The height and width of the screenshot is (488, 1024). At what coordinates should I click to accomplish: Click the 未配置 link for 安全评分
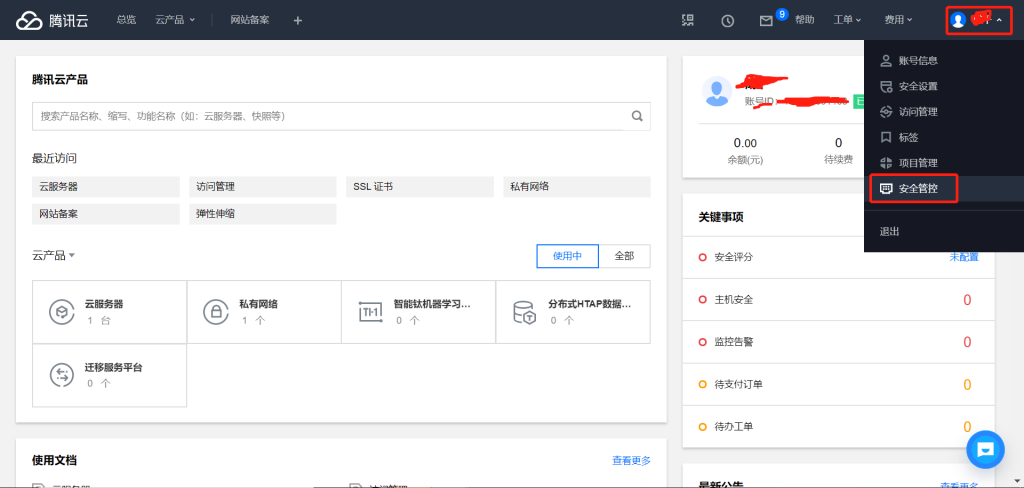964,257
